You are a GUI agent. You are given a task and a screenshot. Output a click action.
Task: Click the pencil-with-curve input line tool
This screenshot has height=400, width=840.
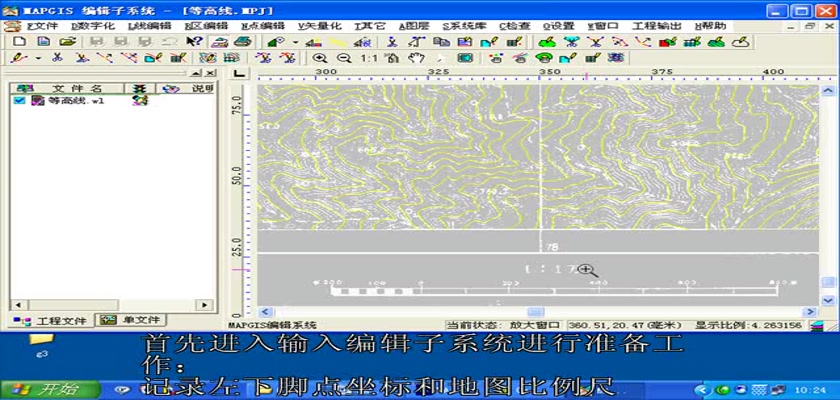19,58
